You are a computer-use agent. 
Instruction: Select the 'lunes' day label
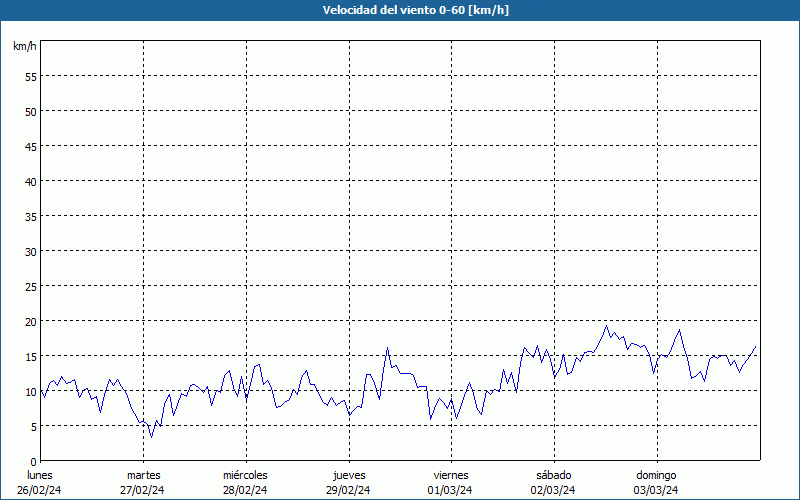click(40, 475)
